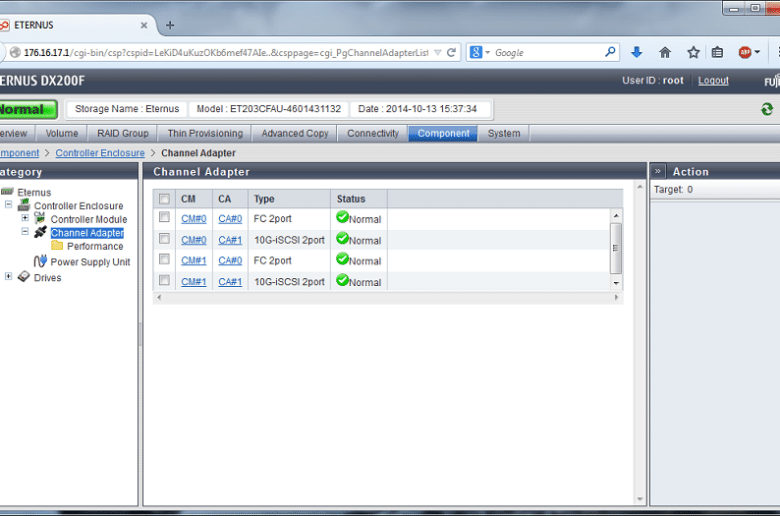Click the Performance folder icon
Screen dimensions: 780x516
pos(57,246)
